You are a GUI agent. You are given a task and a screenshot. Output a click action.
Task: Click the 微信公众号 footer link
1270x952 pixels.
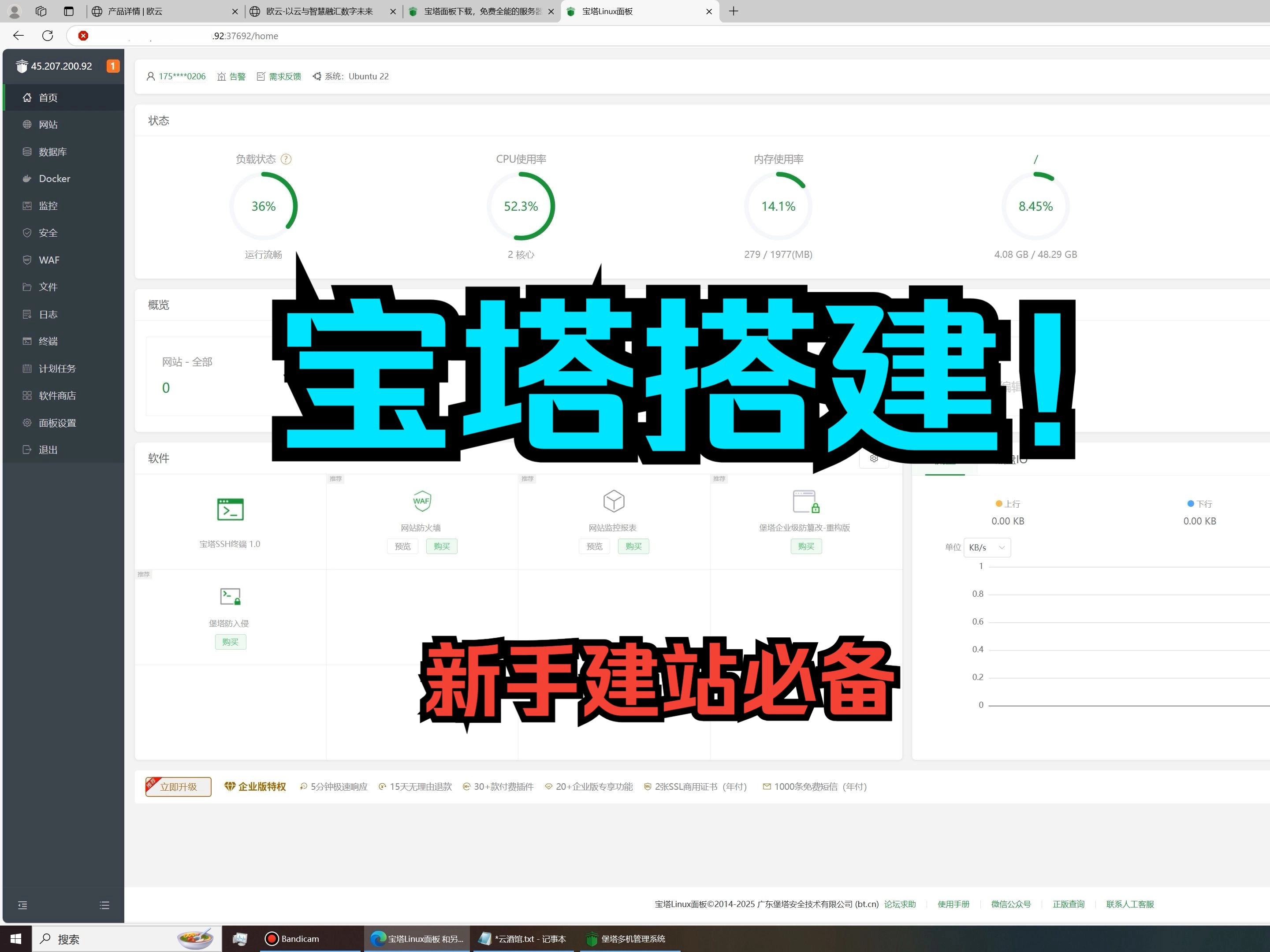coord(1010,904)
